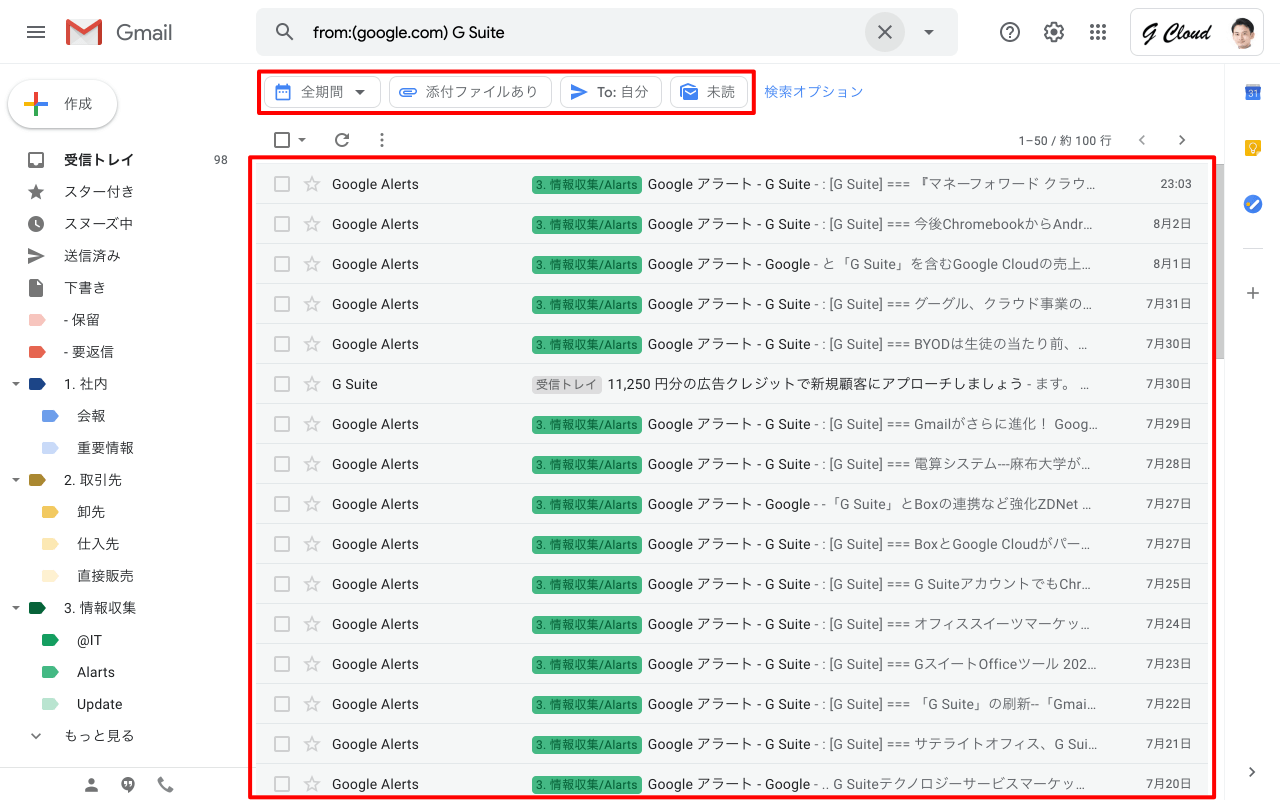Click the search magnifier icon
This screenshot has width=1280, height=800.
(285, 32)
